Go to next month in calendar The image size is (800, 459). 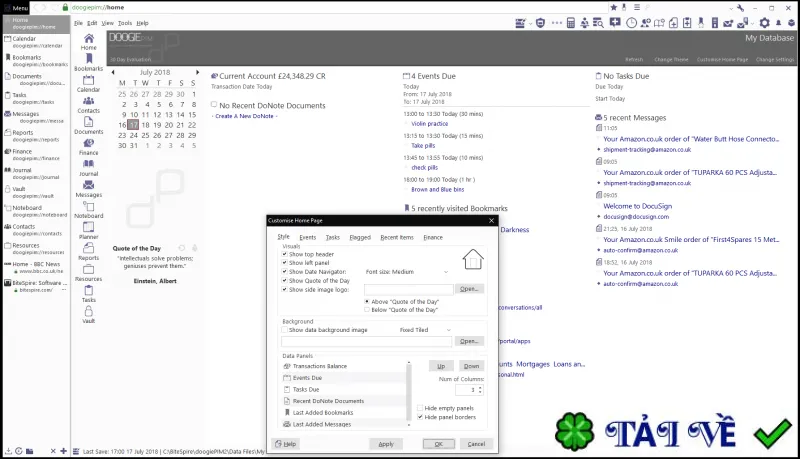(197, 72)
